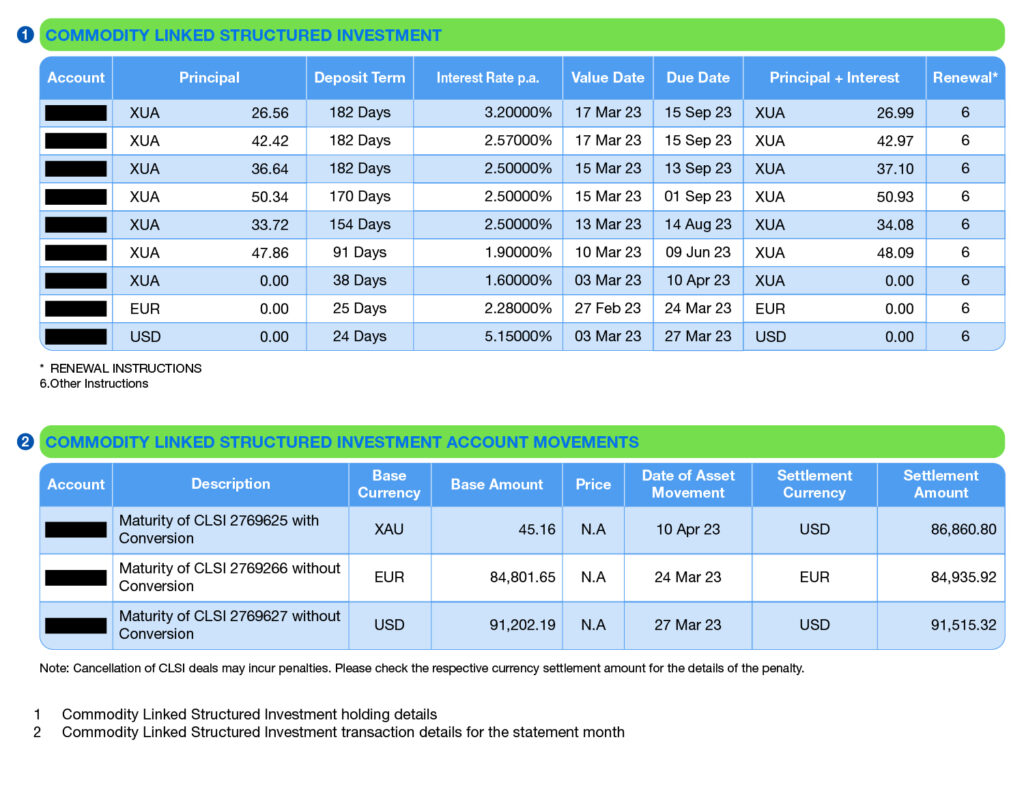
Task: Expand the Deposit Term column header
Action: (x=359, y=77)
